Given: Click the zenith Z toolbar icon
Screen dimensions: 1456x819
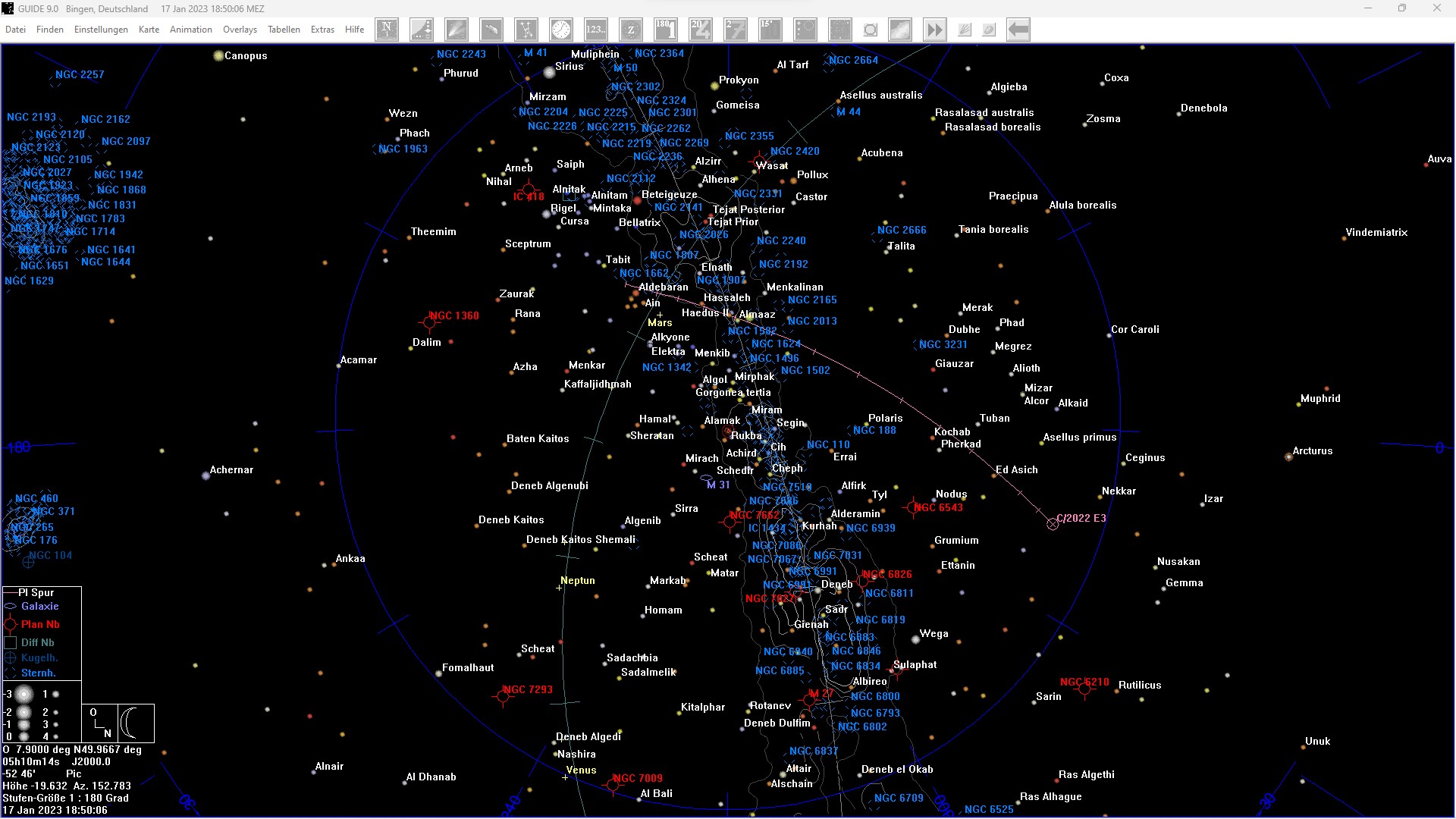Looking at the screenshot, I should (x=631, y=30).
